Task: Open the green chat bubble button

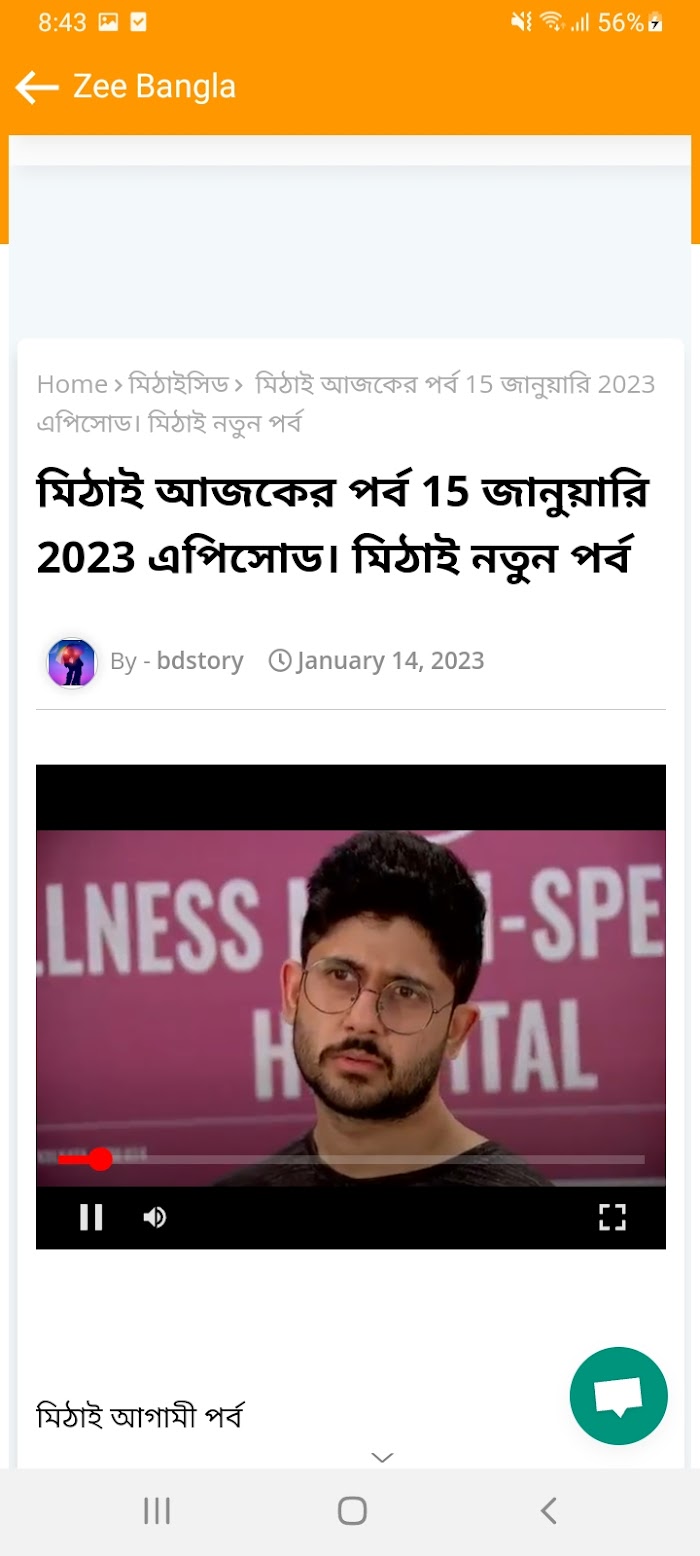Action: point(618,1396)
